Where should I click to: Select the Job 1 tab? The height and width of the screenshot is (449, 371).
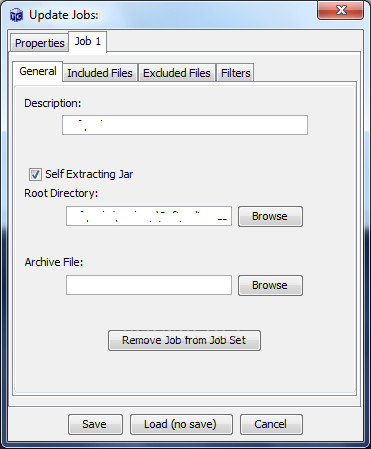pos(88,42)
